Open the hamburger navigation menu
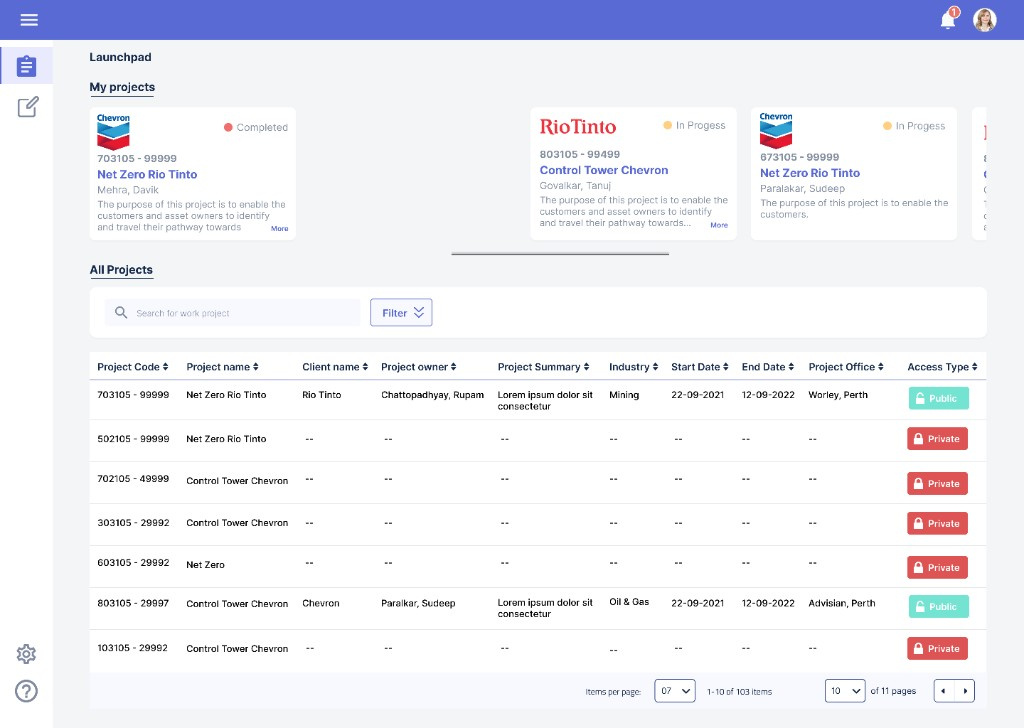 (x=29, y=20)
